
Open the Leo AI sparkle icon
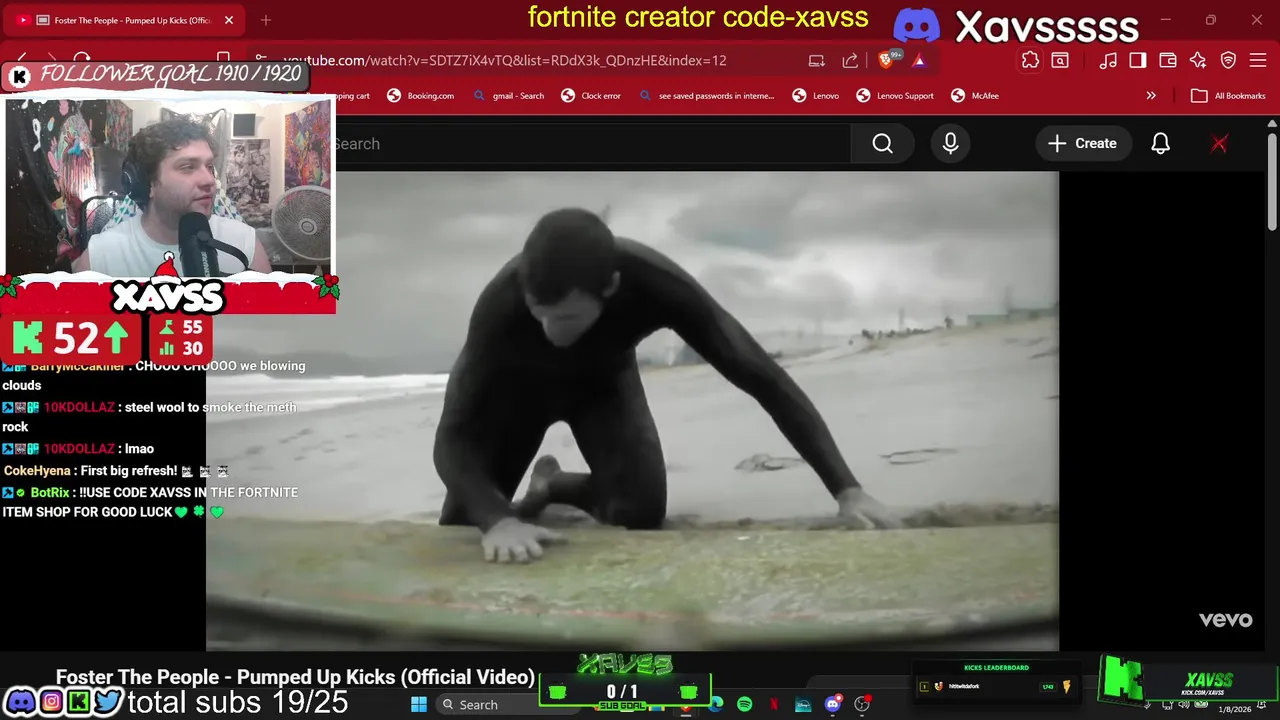(x=1198, y=60)
